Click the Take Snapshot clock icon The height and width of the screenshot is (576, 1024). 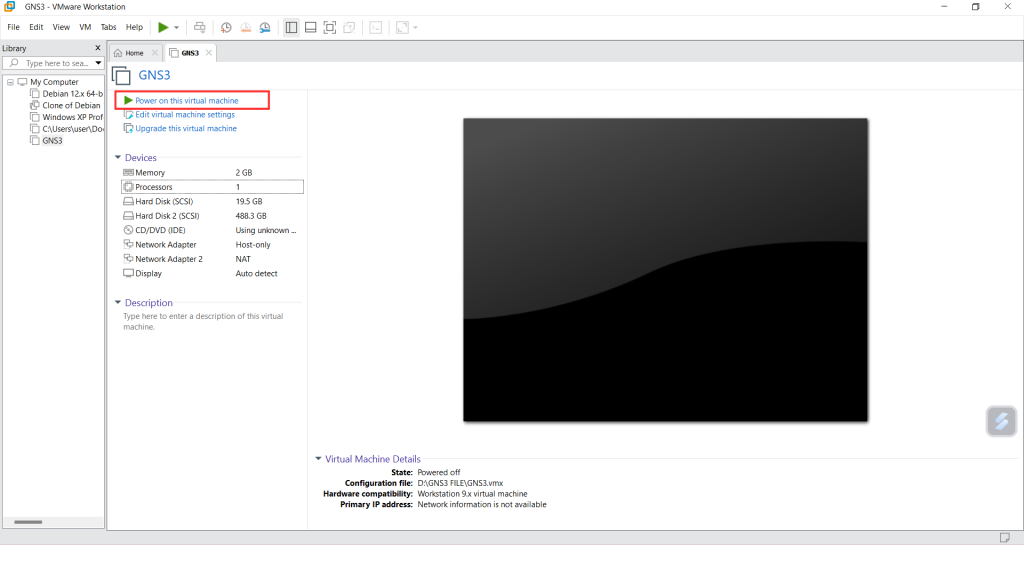(x=226, y=27)
